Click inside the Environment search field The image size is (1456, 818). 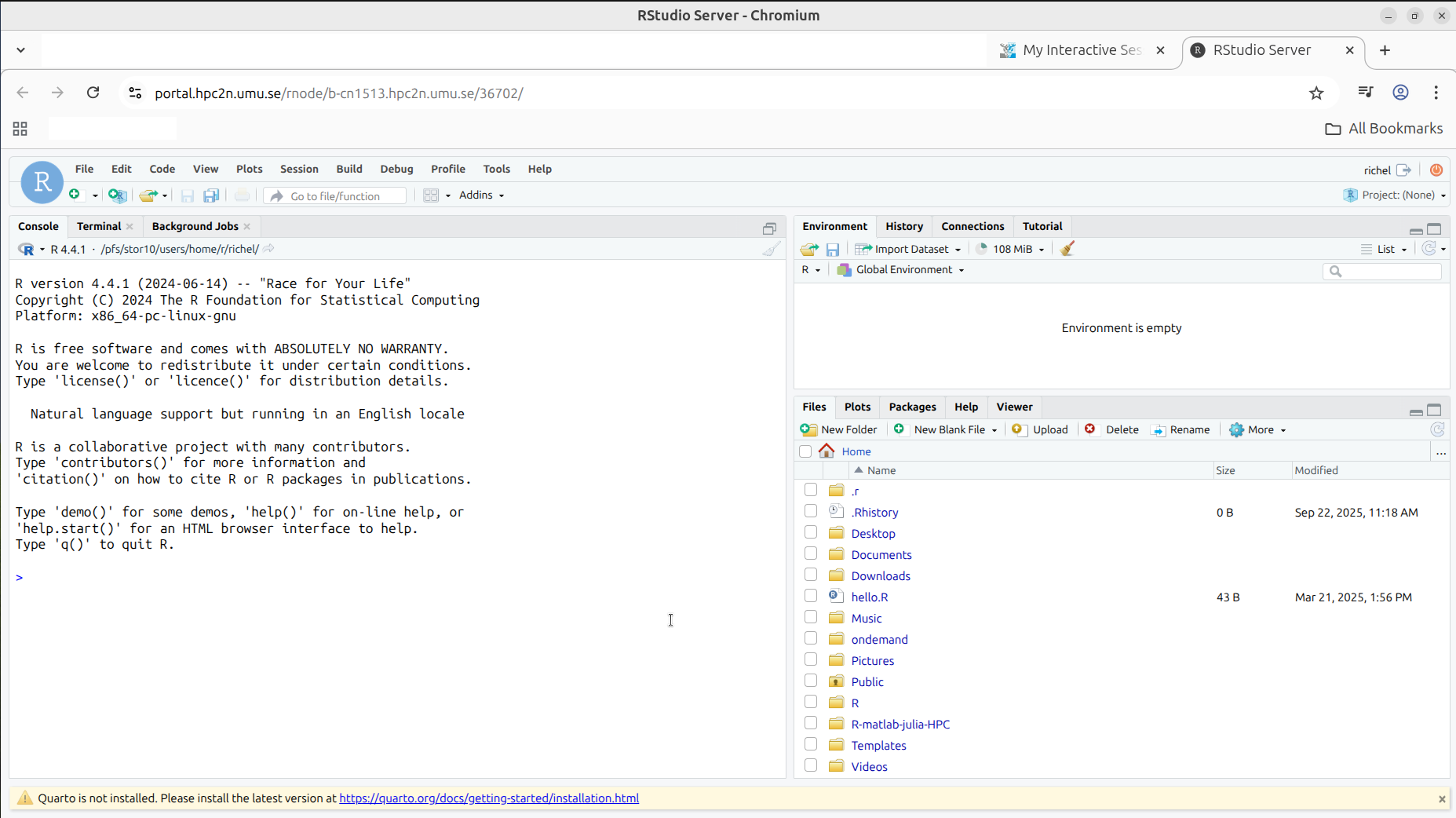[x=1381, y=272]
